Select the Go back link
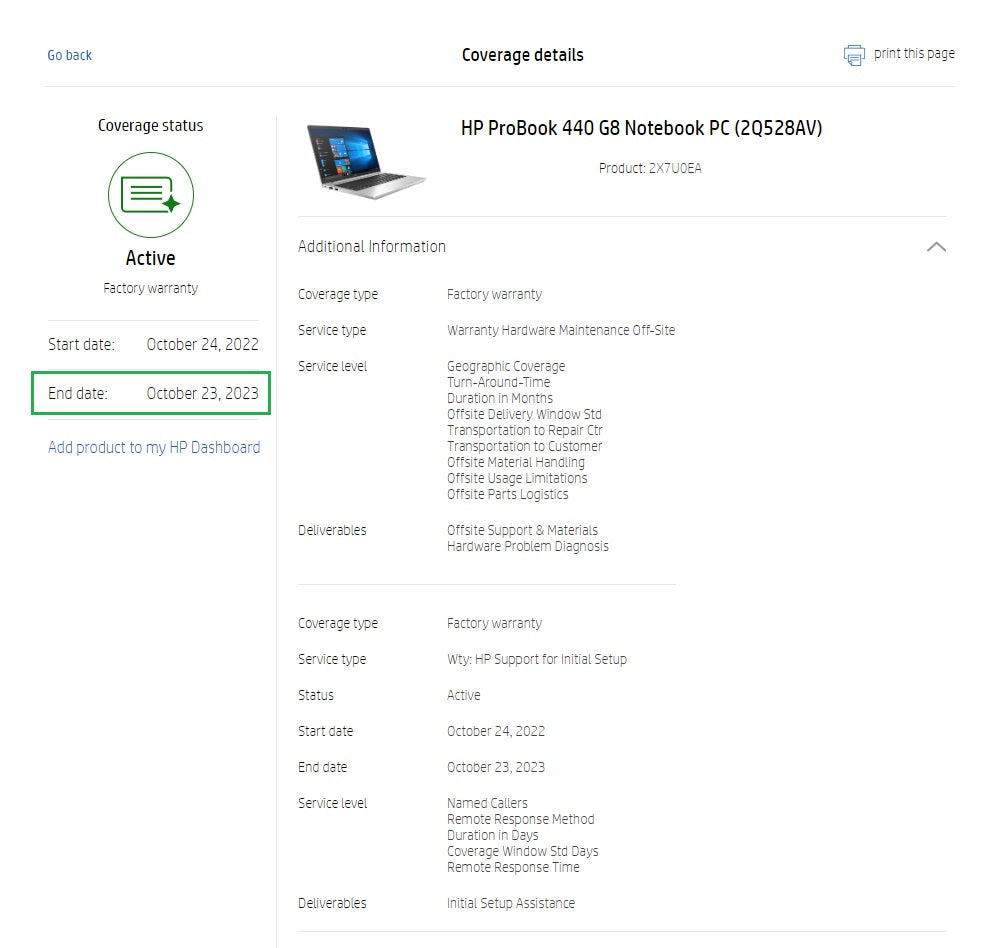 click(69, 55)
